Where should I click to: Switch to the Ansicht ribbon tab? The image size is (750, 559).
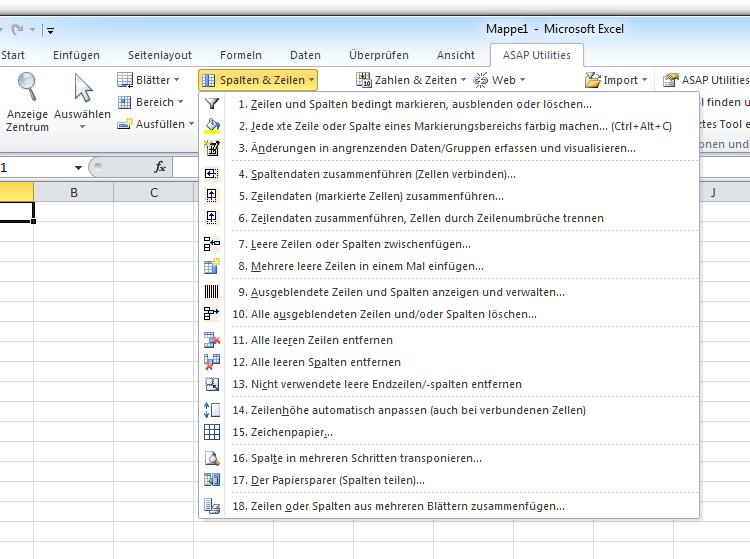tap(455, 55)
